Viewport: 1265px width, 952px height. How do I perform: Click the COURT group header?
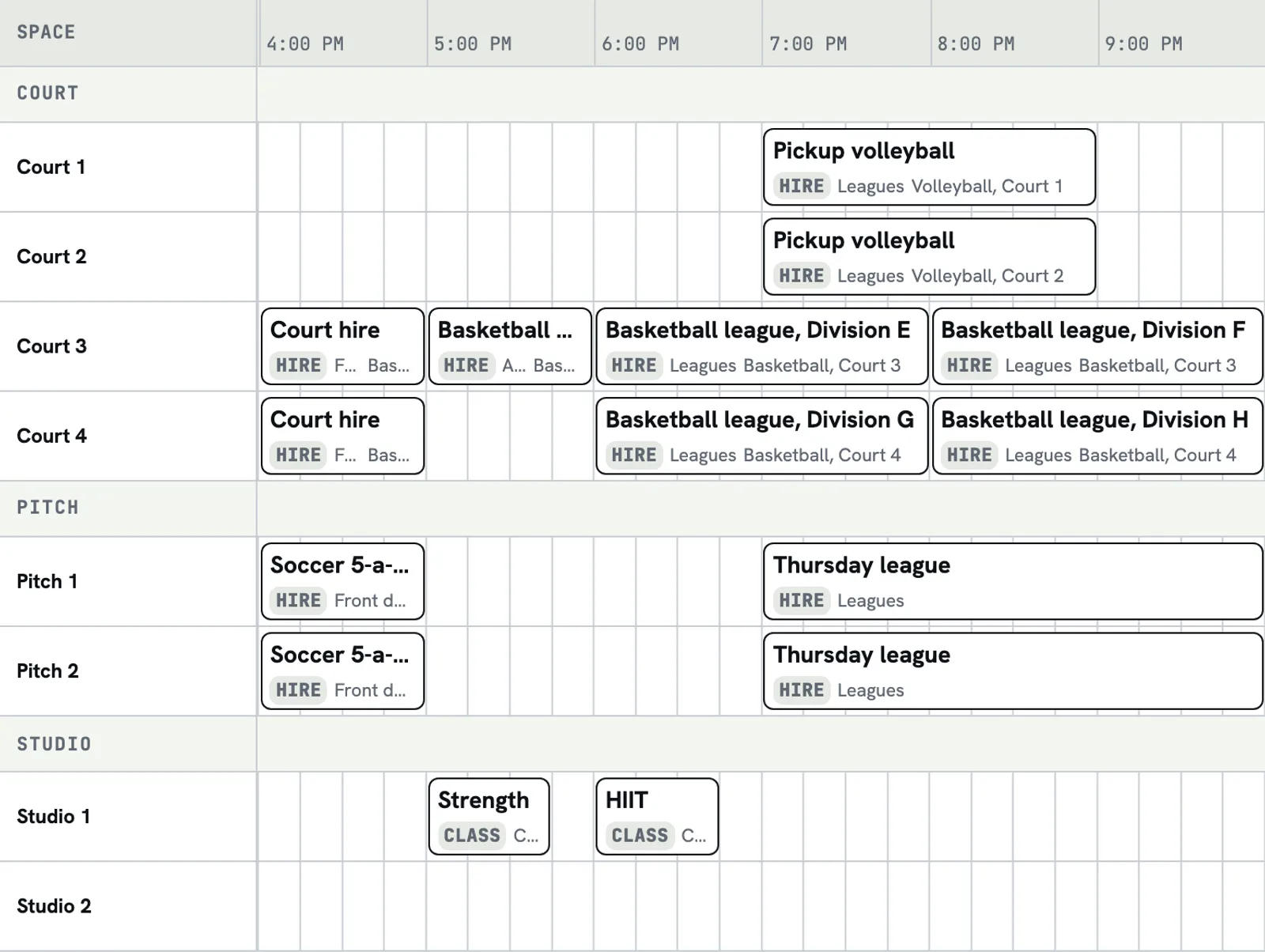click(47, 93)
